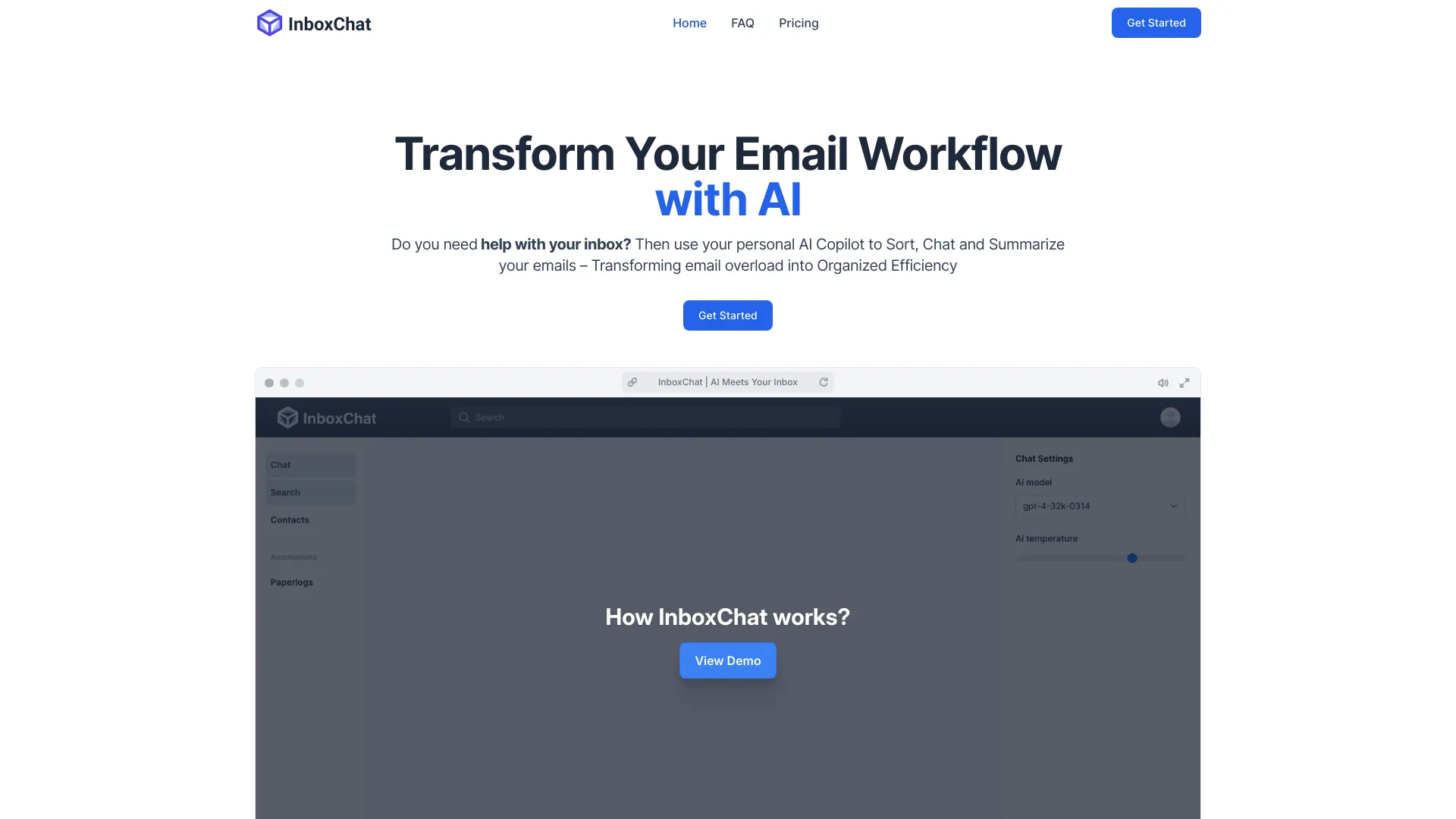1456x819 pixels.
Task: Select gpt-4-32k-0314 model dropdown
Action: coord(1099,506)
